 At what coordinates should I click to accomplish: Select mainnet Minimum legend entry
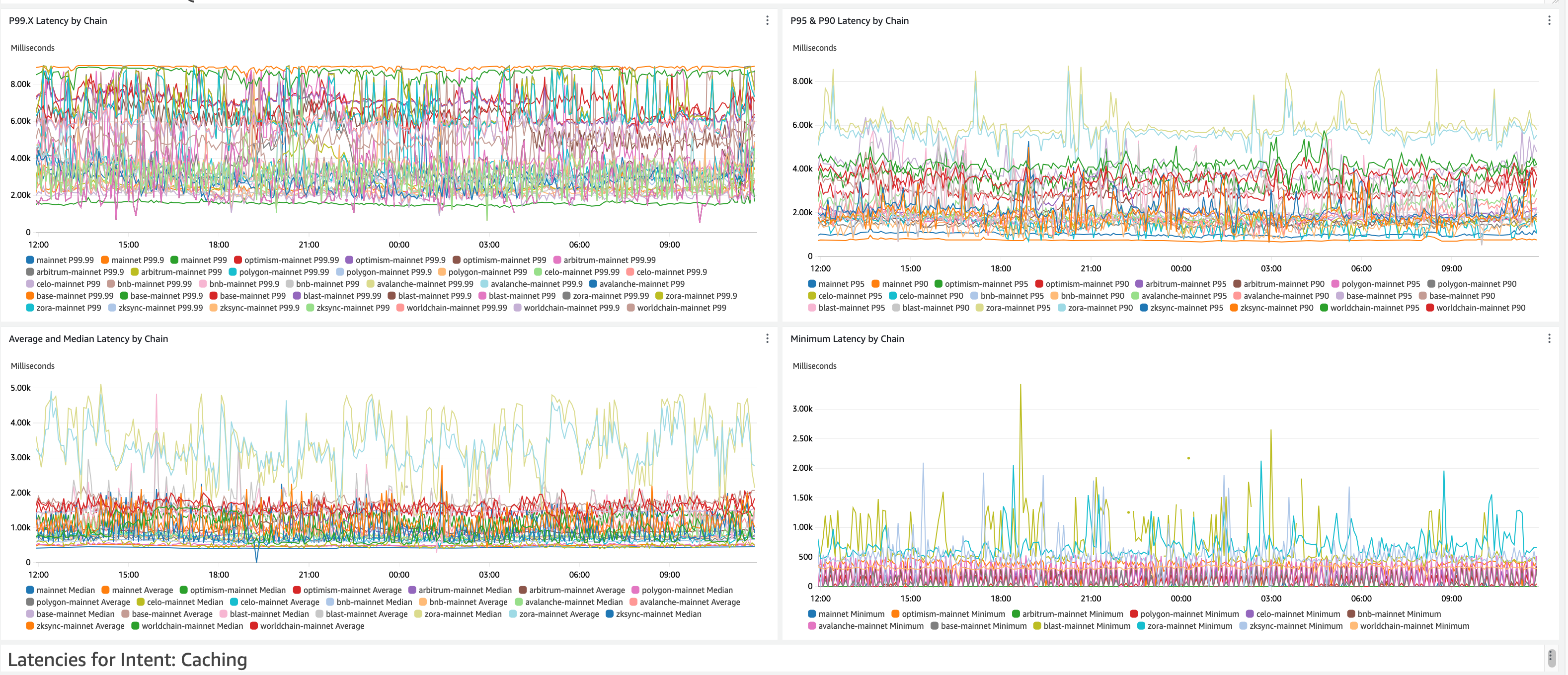click(846, 614)
